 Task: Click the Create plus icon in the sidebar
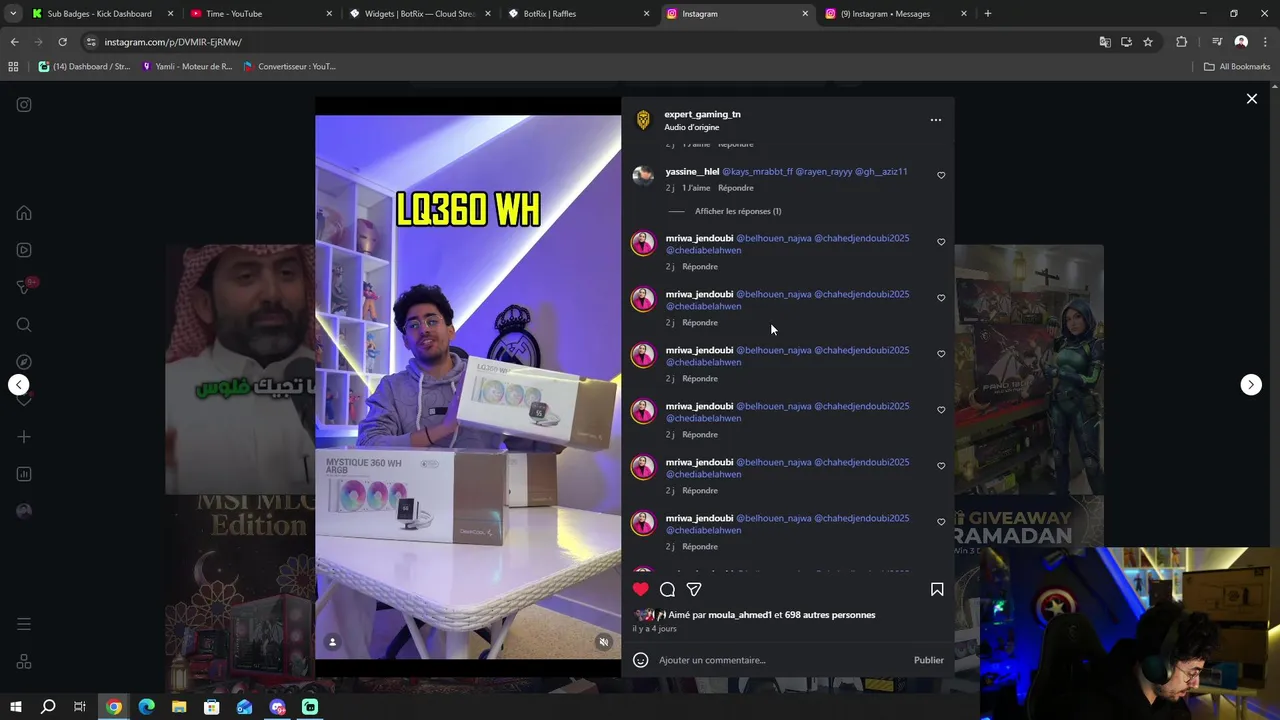[24, 437]
